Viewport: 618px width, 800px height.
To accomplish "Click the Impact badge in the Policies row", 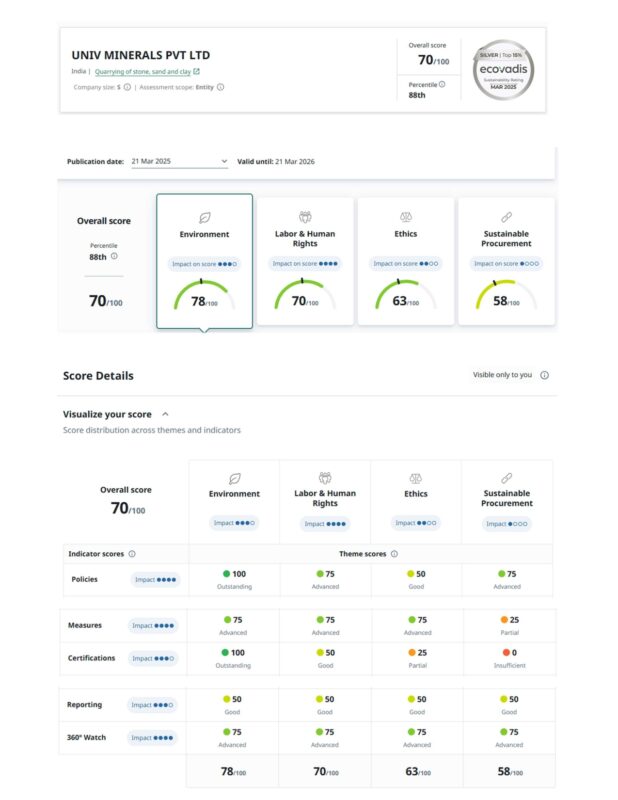I will pyautogui.click(x=154, y=579).
